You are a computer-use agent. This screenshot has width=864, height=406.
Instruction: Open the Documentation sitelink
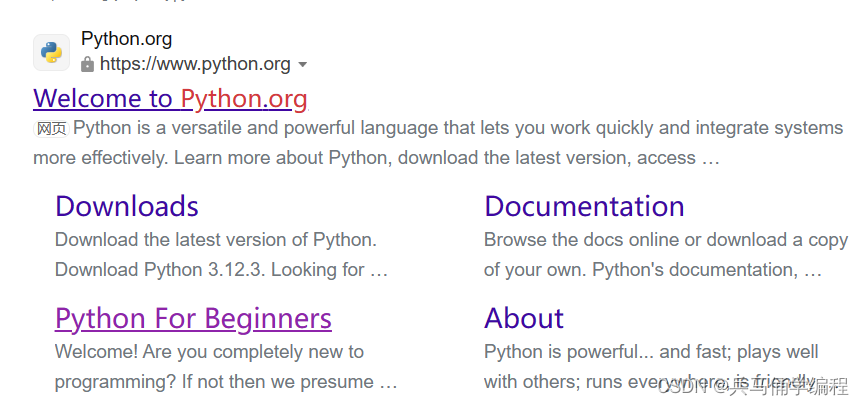coord(584,207)
